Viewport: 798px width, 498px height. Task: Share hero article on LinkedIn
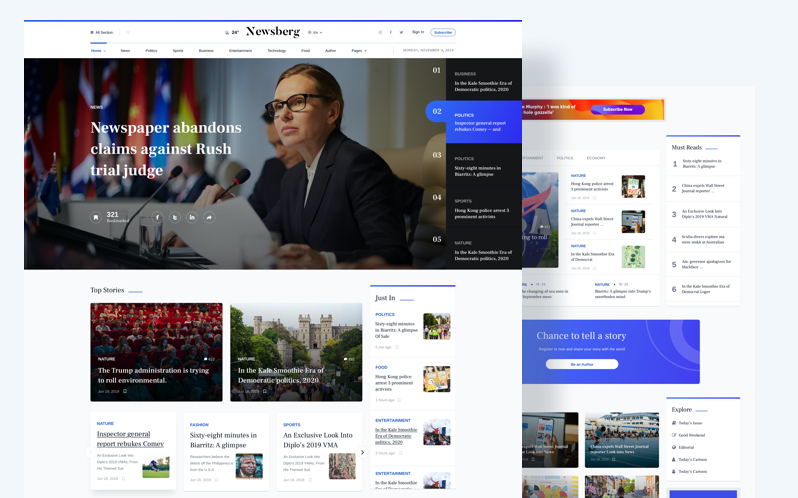point(192,217)
